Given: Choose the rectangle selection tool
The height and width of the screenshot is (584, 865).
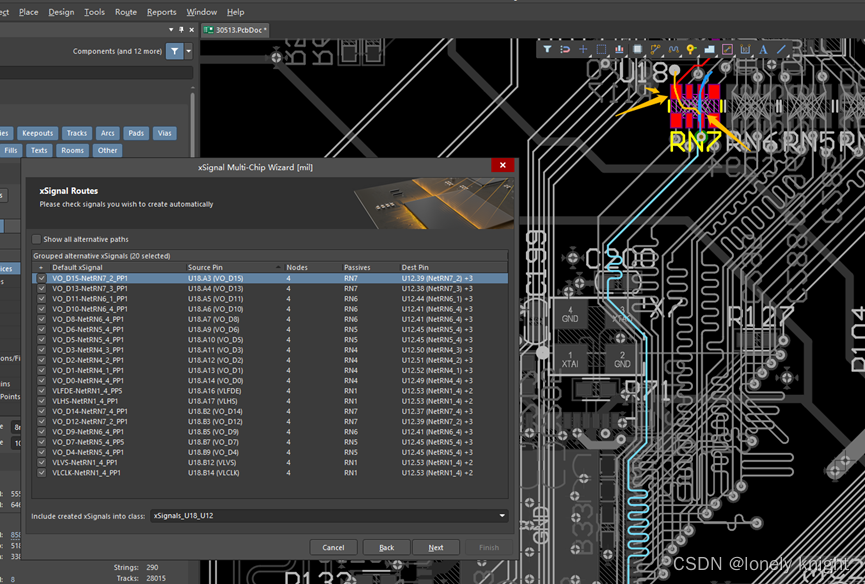Looking at the screenshot, I should pos(601,49).
